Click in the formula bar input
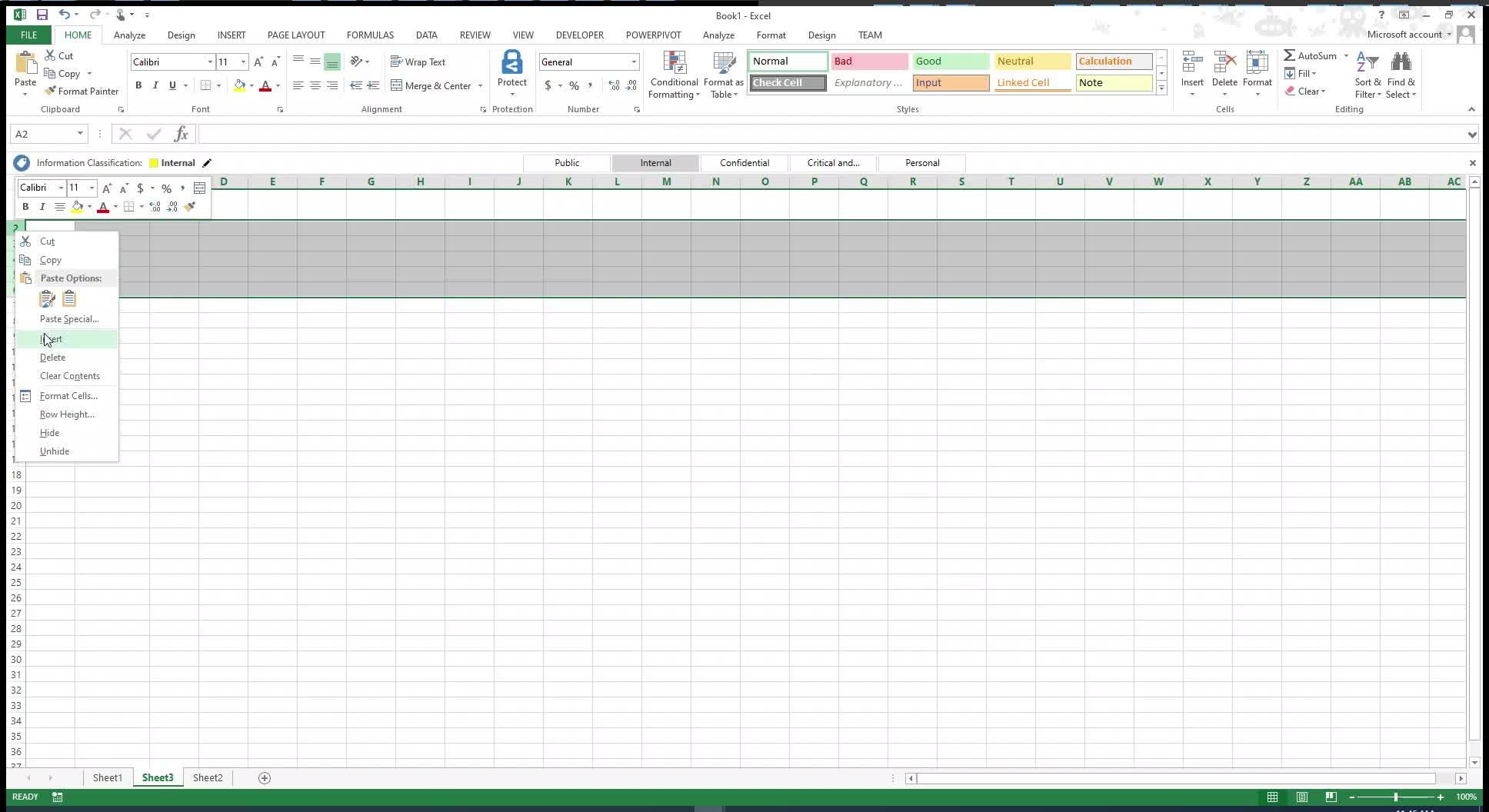 pyautogui.click(x=831, y=134)
